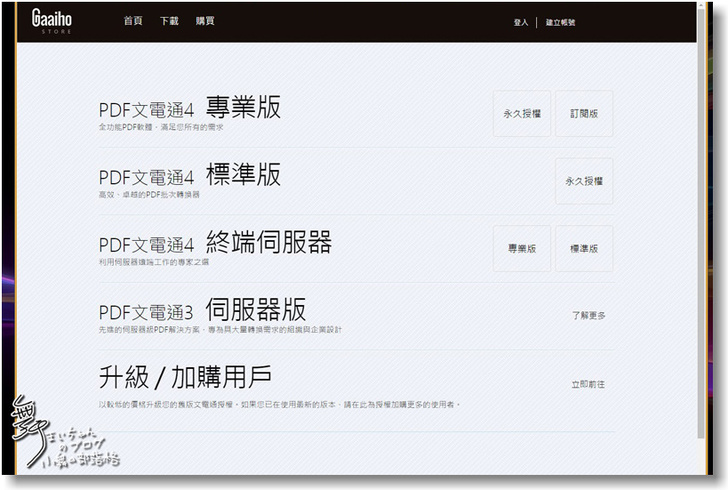Click the 升級 / 加購用戶 heading
This screenshot has height=490, width=728.
[x=185, y=377]
